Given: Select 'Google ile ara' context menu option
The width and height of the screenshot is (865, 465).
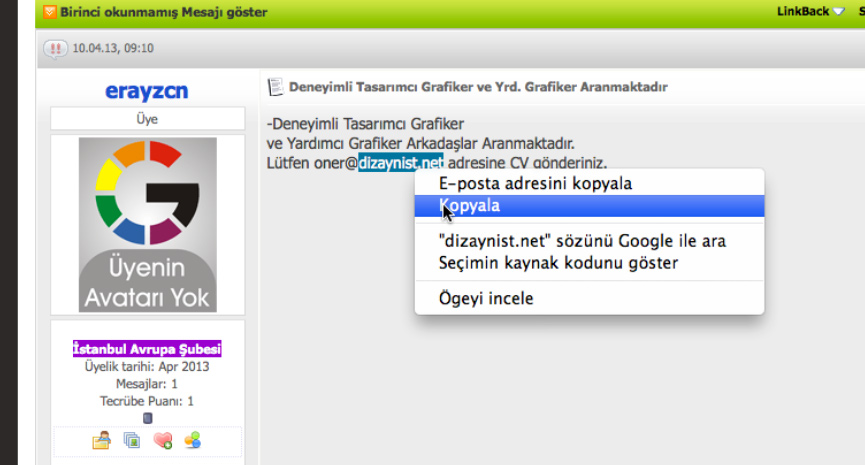Looking at the screenshot, I should pyautogui.click(x=582, y=241).
